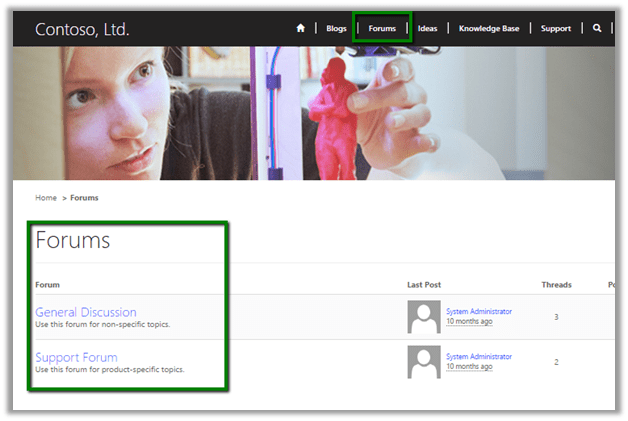This screenshot has height=421, width=628.
Task: Click the Forums page heading
Action: (x=72, y=240)
